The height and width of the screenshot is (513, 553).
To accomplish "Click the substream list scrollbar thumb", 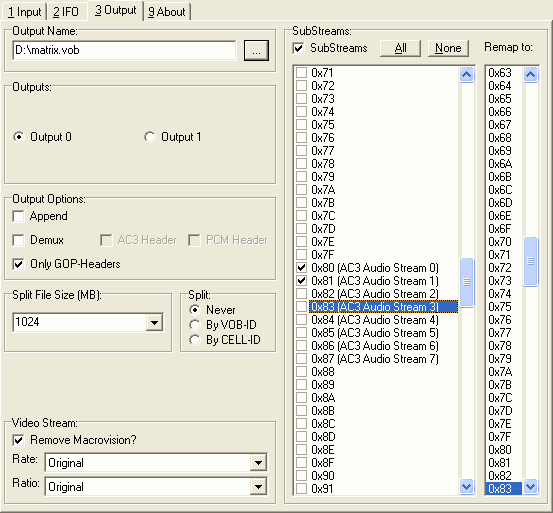I will click(467, 282).
